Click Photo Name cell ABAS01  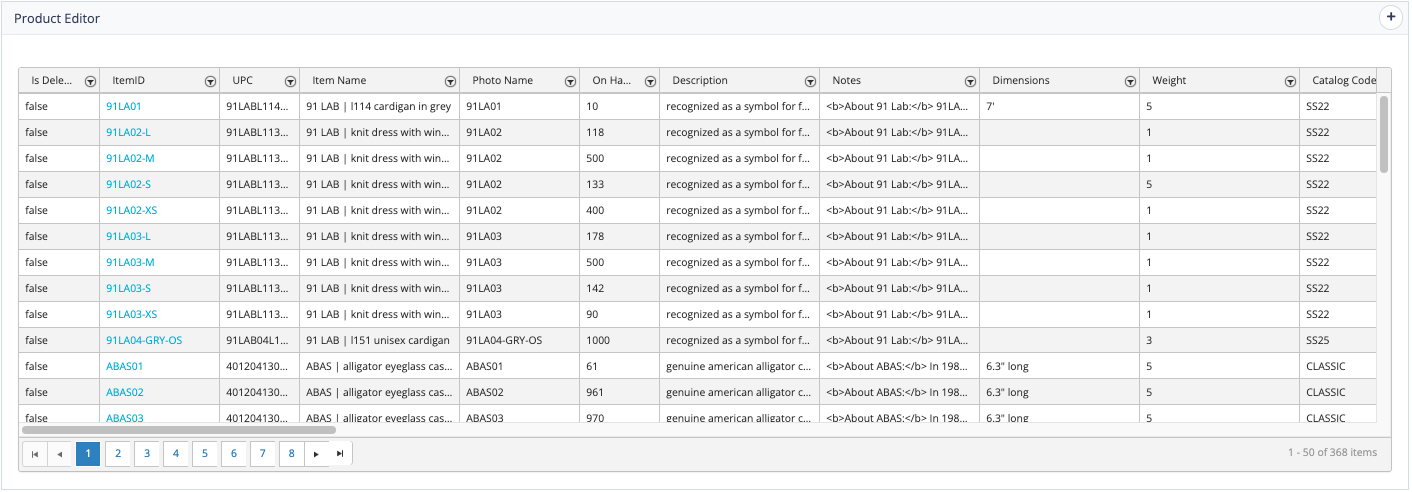pyautogui.click(x=519, y=366)
